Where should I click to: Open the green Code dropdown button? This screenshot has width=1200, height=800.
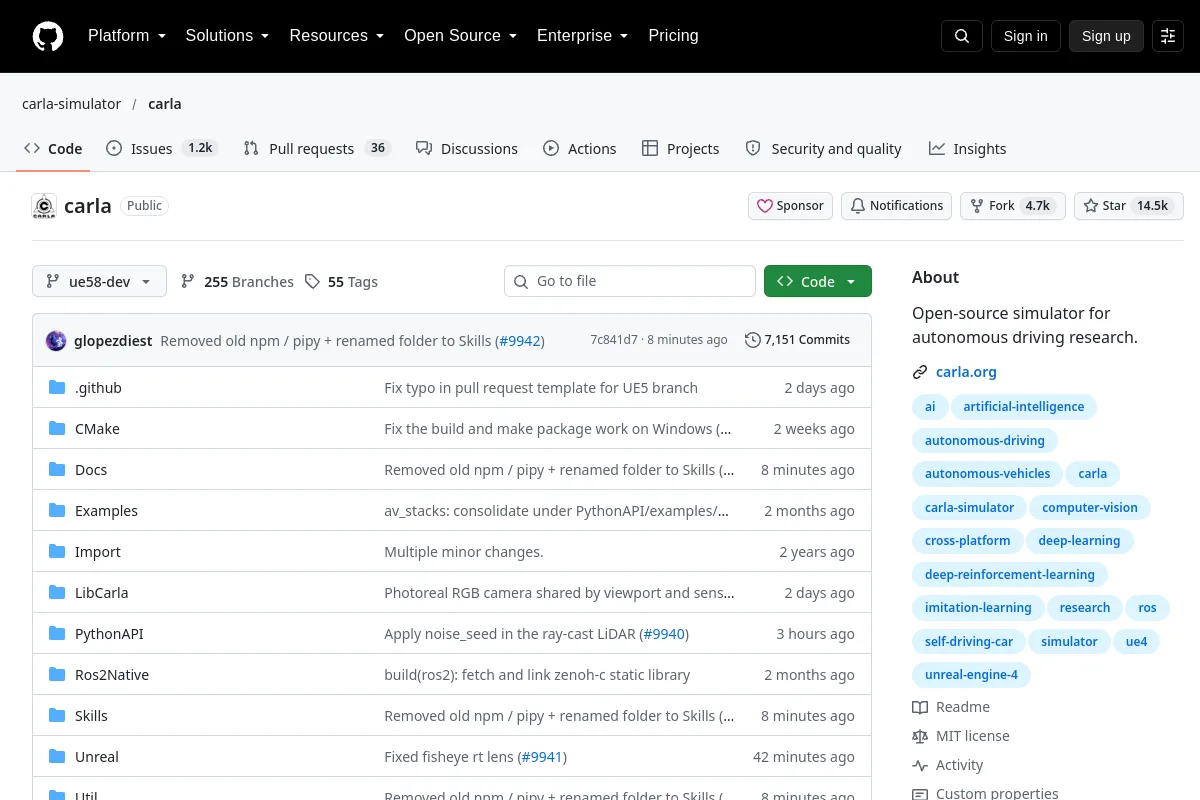point(818,282)
